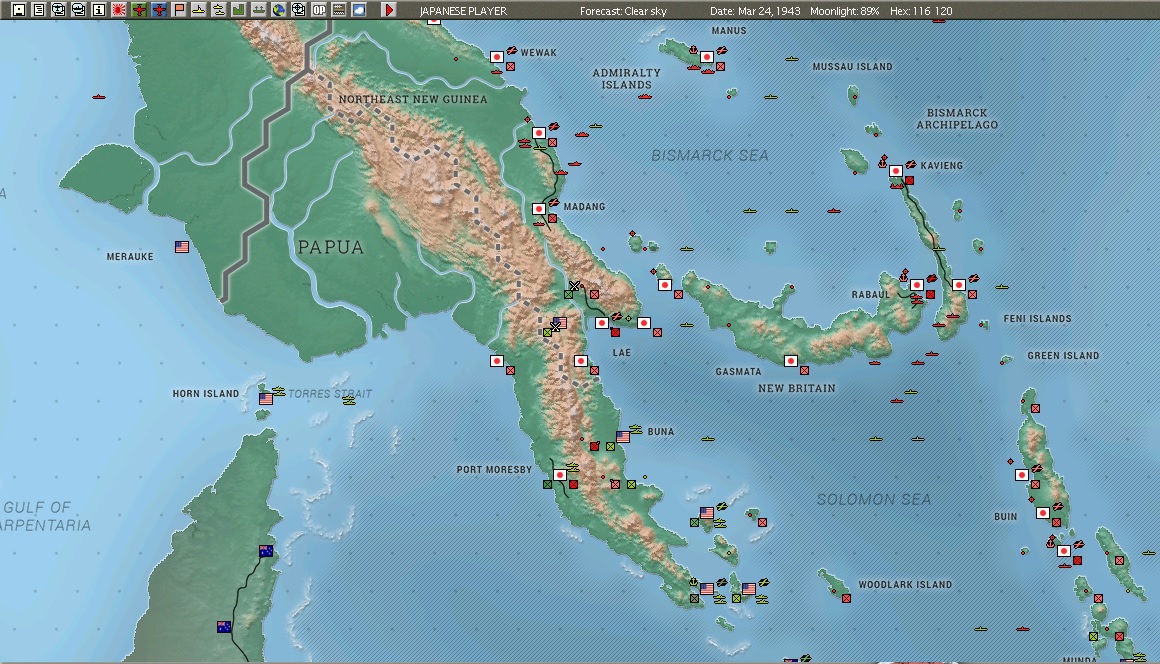Click the Japanese base flag at Madang

(539, 209)
